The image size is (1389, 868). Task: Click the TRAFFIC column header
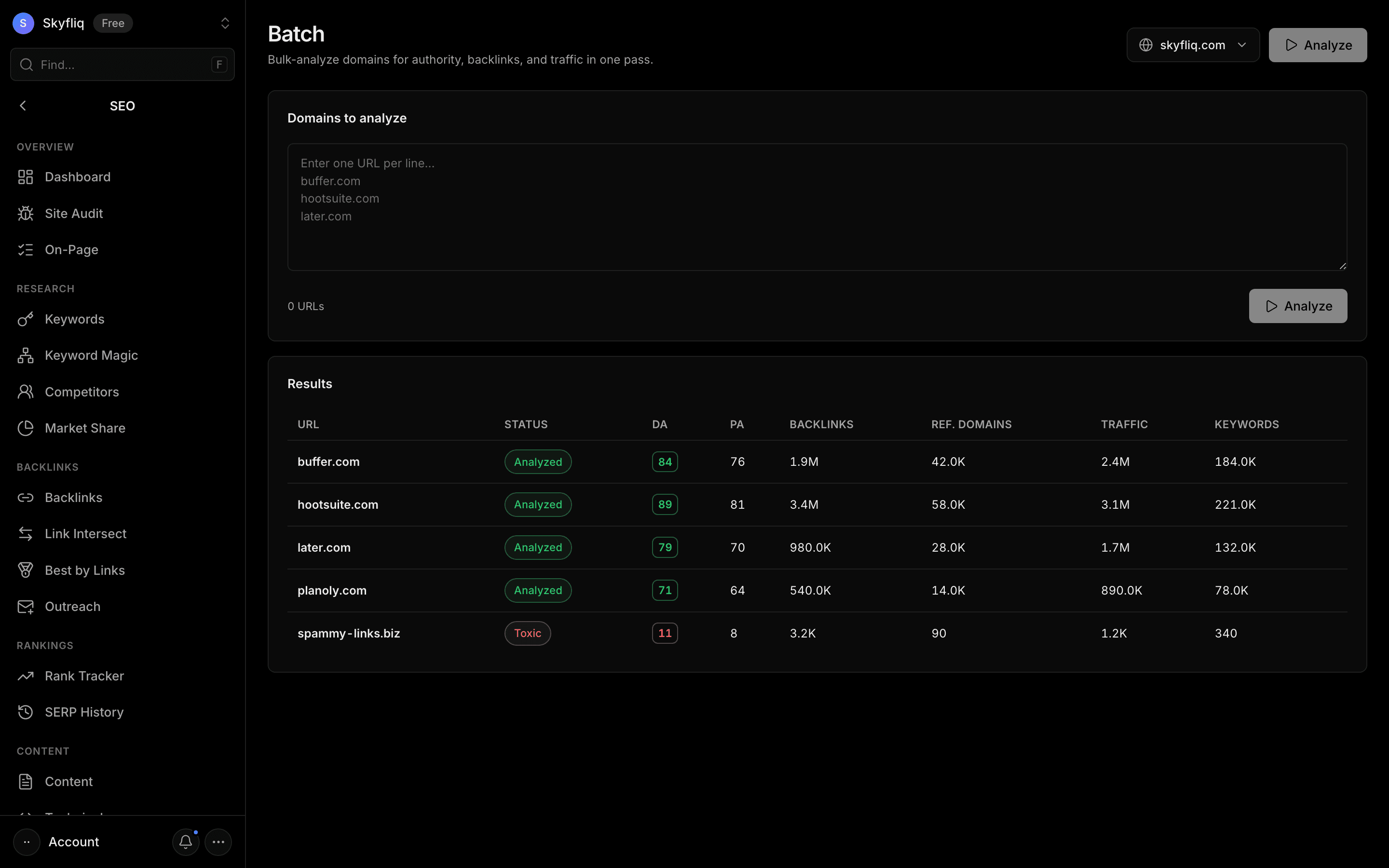1124,424
